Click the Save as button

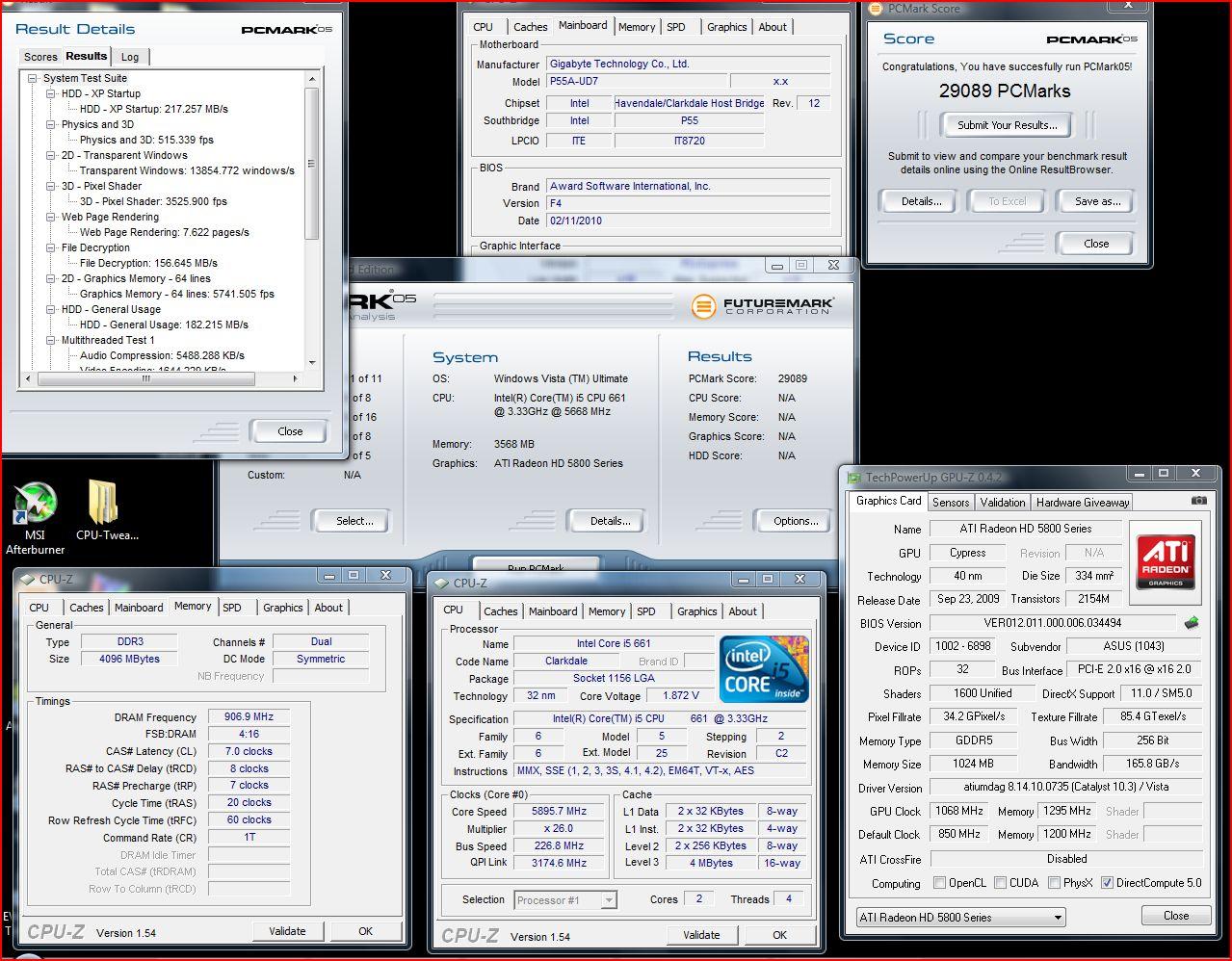click(x=1097, y=201)
